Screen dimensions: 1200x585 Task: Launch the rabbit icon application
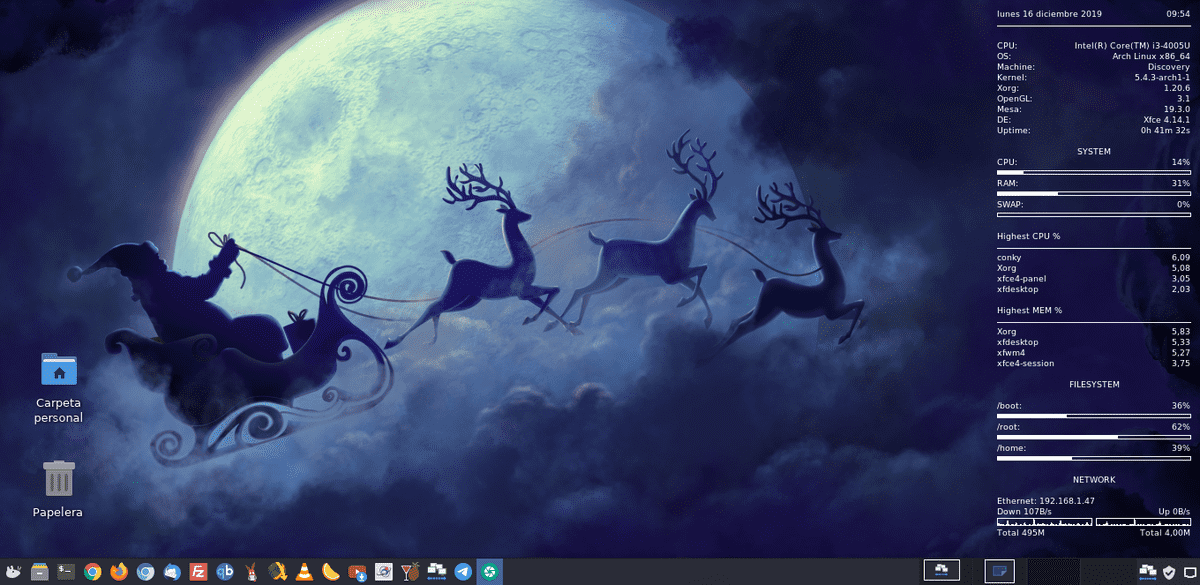click(x=252, y=572)
